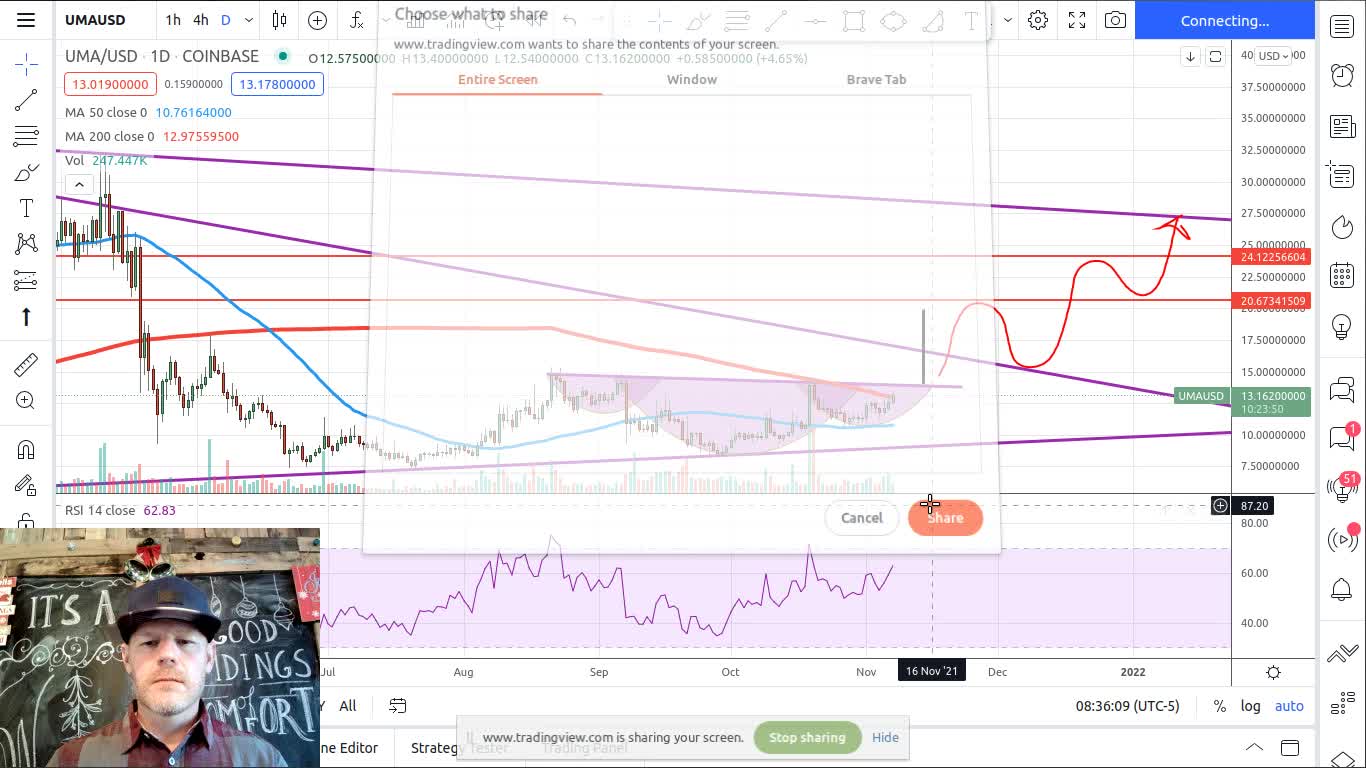The height and width of the screenshot is (768, 1366).
Task: Open the prediction and measurement tools
Action: pyautogui.click(x=26, y=280)
